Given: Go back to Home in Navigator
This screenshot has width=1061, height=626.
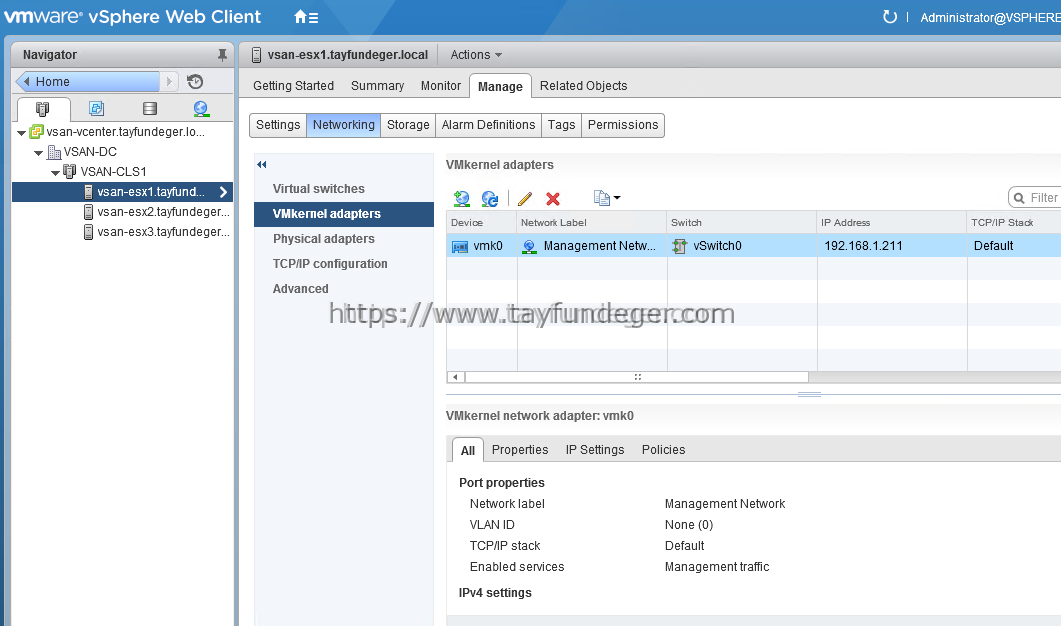Looking at the screenshot, I should point(87,82).
